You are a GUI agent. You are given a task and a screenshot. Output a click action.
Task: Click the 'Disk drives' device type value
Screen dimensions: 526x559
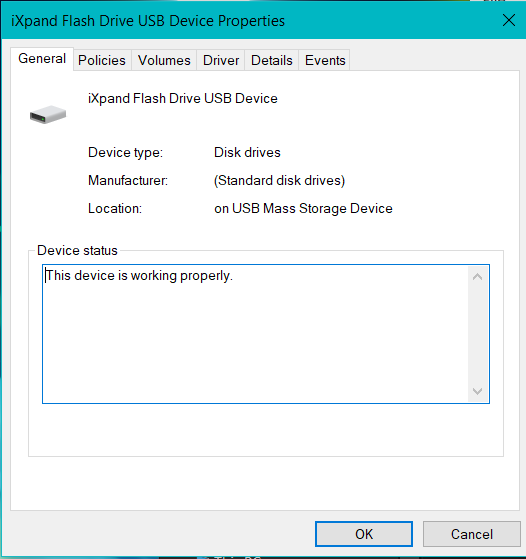(x=247, y=153)
